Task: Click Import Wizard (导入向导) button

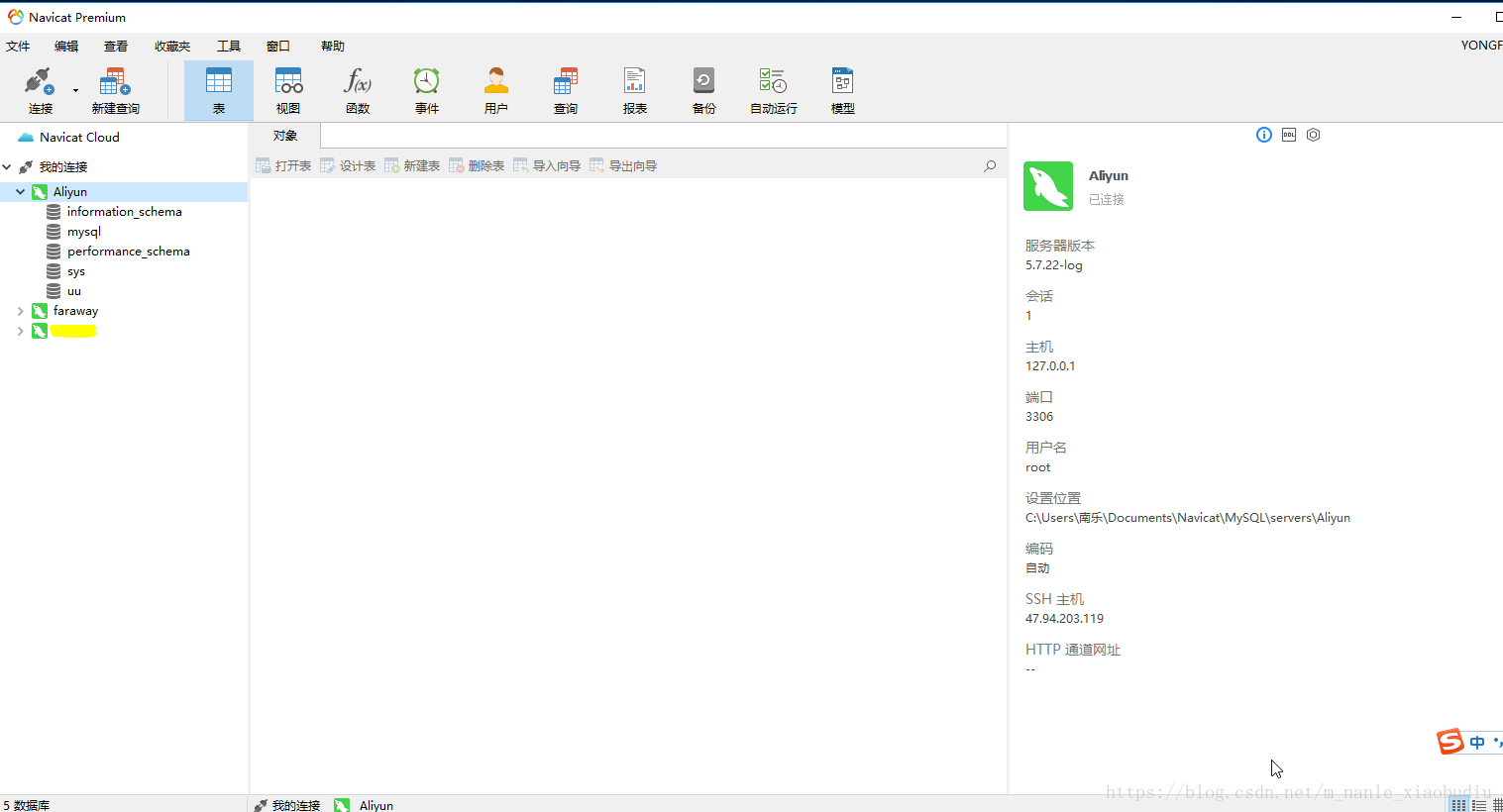Action: (547, 166)
